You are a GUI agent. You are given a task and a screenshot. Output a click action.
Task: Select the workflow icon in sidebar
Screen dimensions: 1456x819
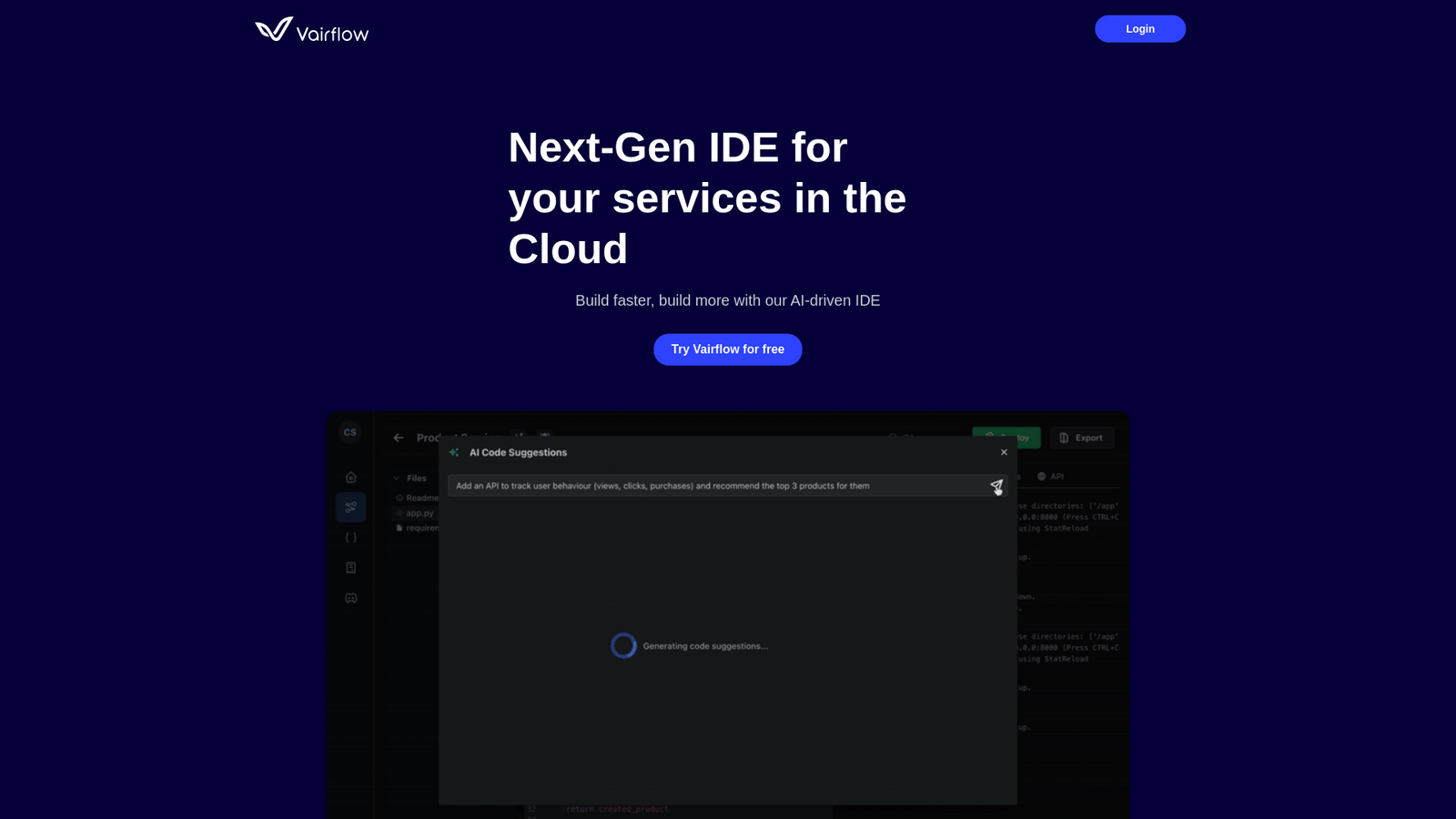click(351, 508)
